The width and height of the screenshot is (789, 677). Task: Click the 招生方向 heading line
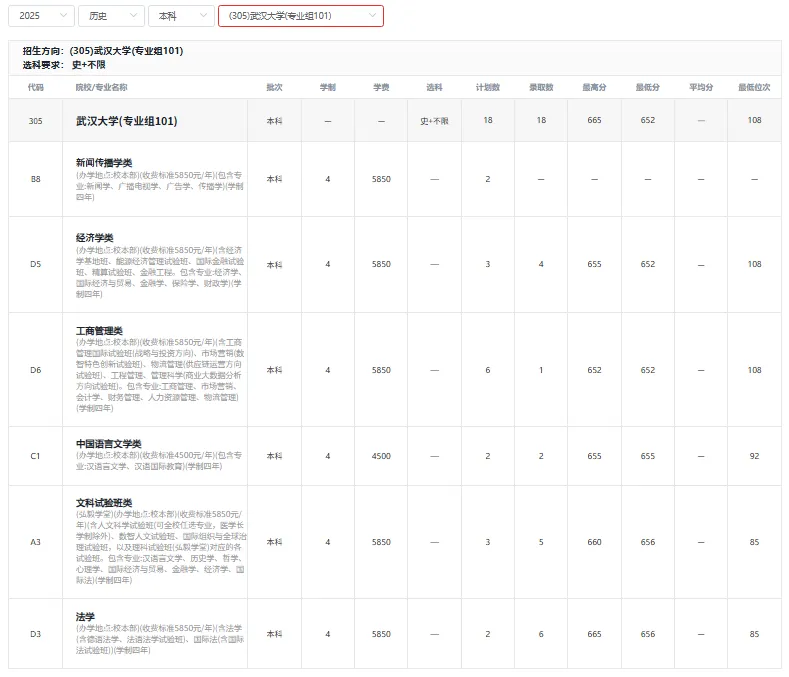(103, 51)
